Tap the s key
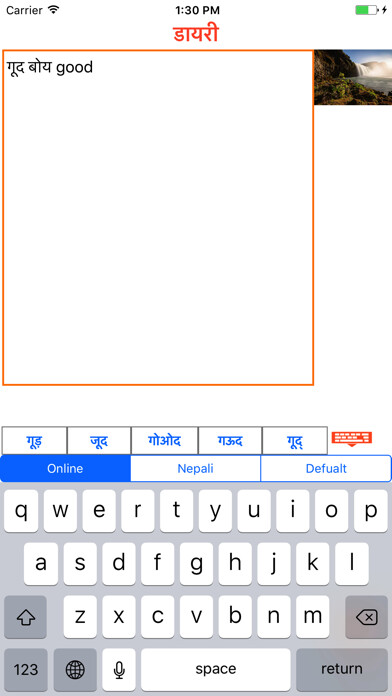The image size is (392, 696). pyautogui.click(x=80, y=564)
